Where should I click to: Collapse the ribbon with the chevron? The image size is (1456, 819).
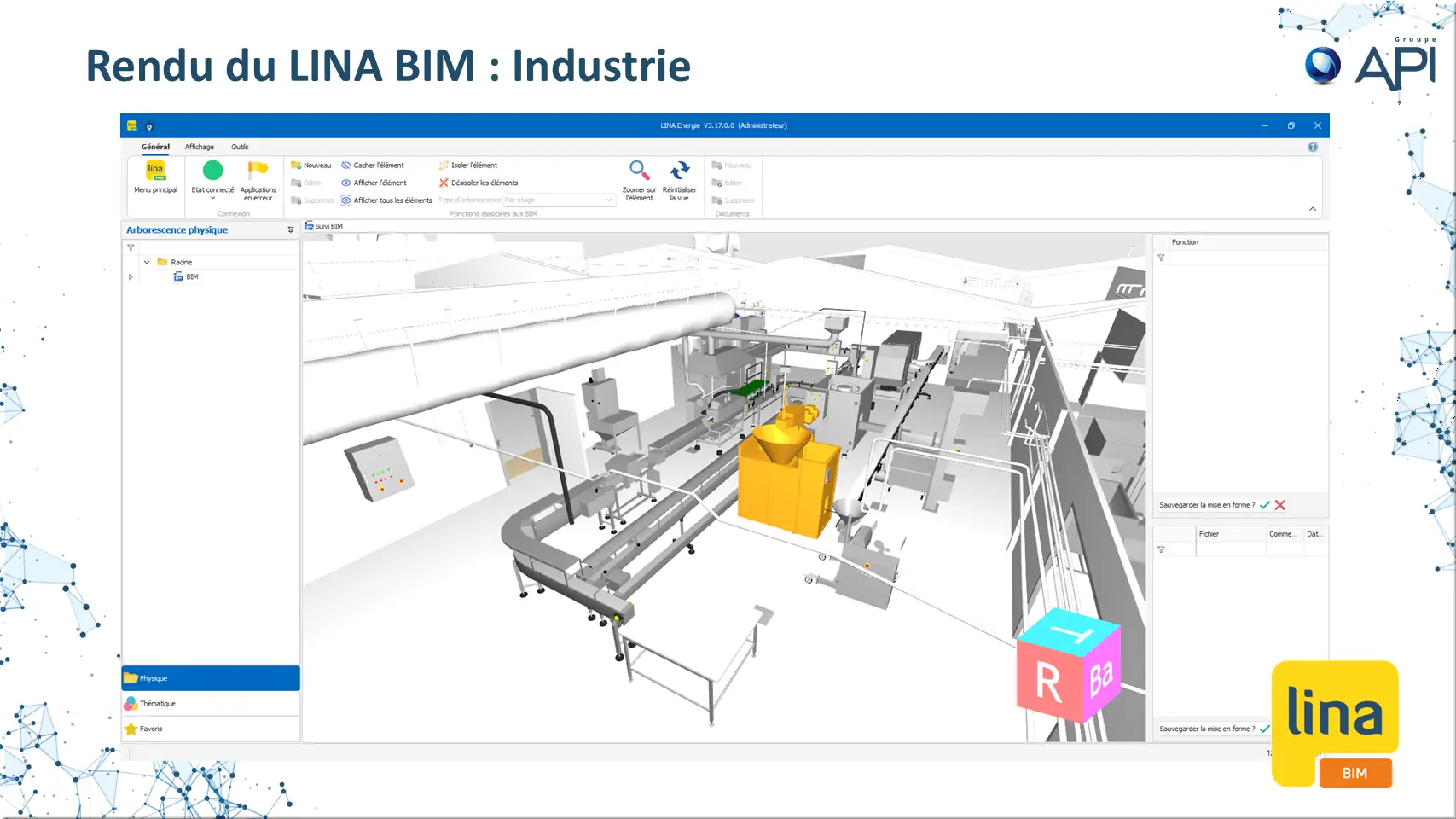tap(1313, 209)
